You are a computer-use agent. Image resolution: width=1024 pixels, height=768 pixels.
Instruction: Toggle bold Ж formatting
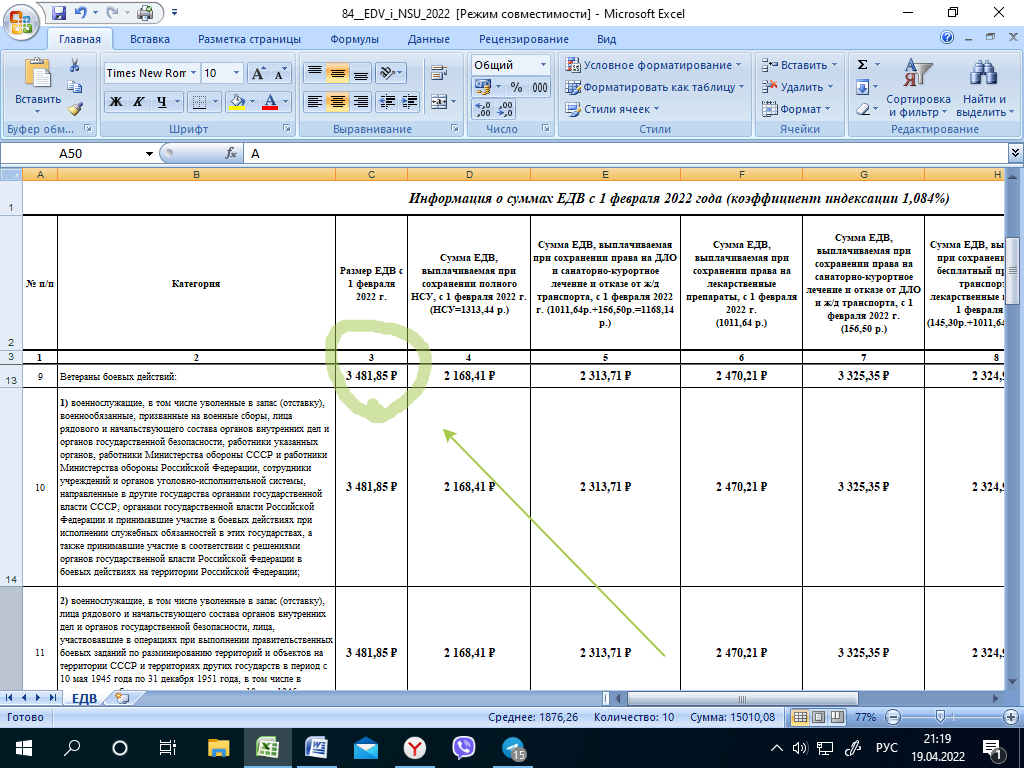[x=116, y=102]
